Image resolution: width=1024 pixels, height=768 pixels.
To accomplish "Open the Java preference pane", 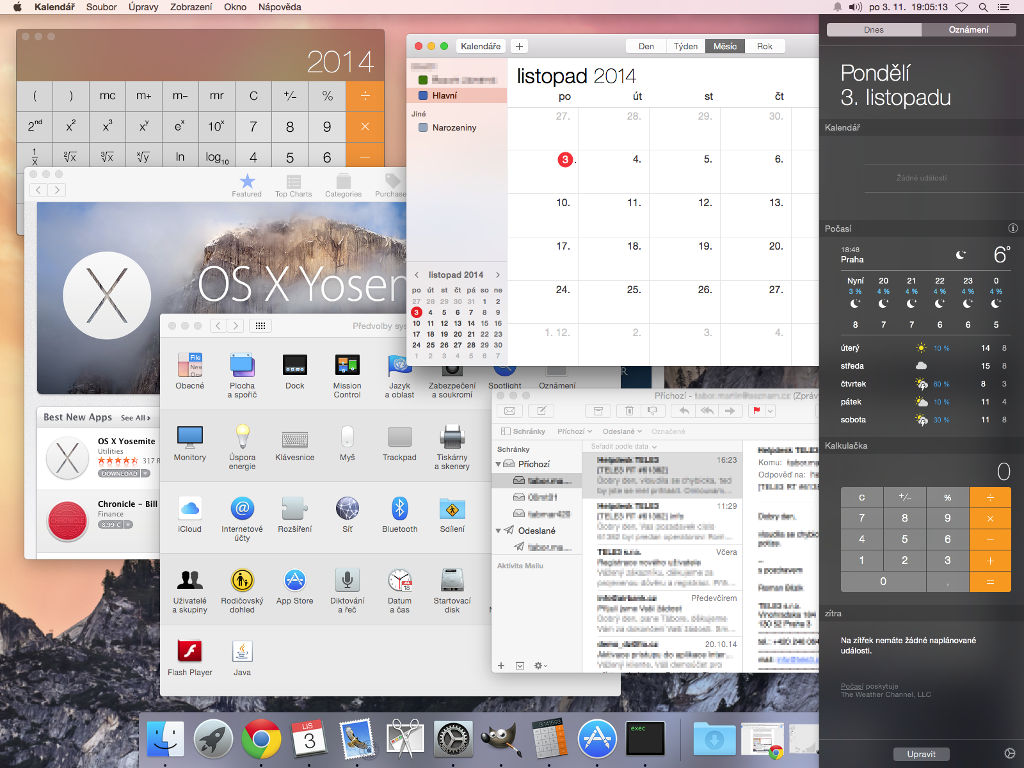I will (x=242, y=658).
